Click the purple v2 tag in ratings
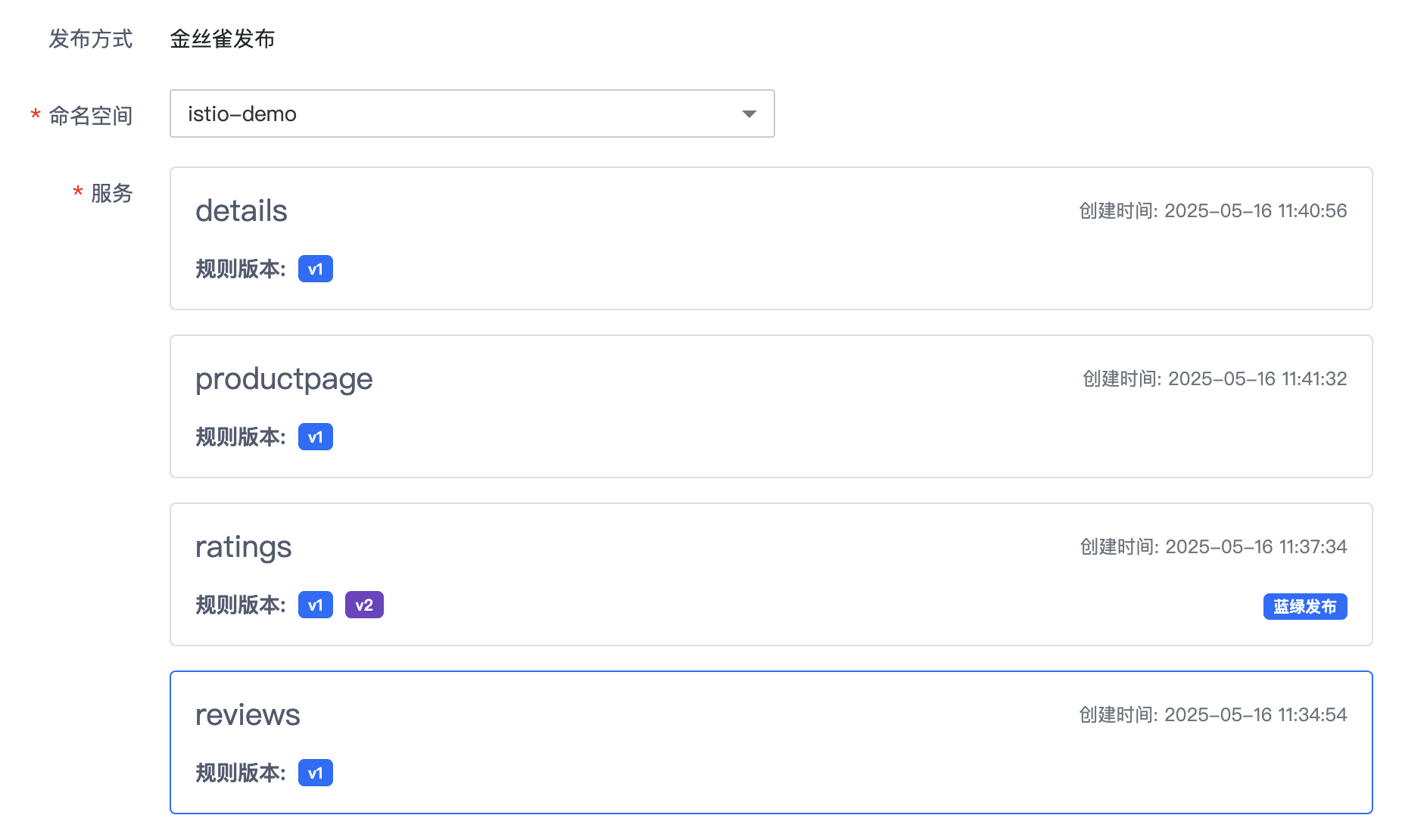Image resolution: width=1402 pixels, height=840 pixels. [364, 605]
